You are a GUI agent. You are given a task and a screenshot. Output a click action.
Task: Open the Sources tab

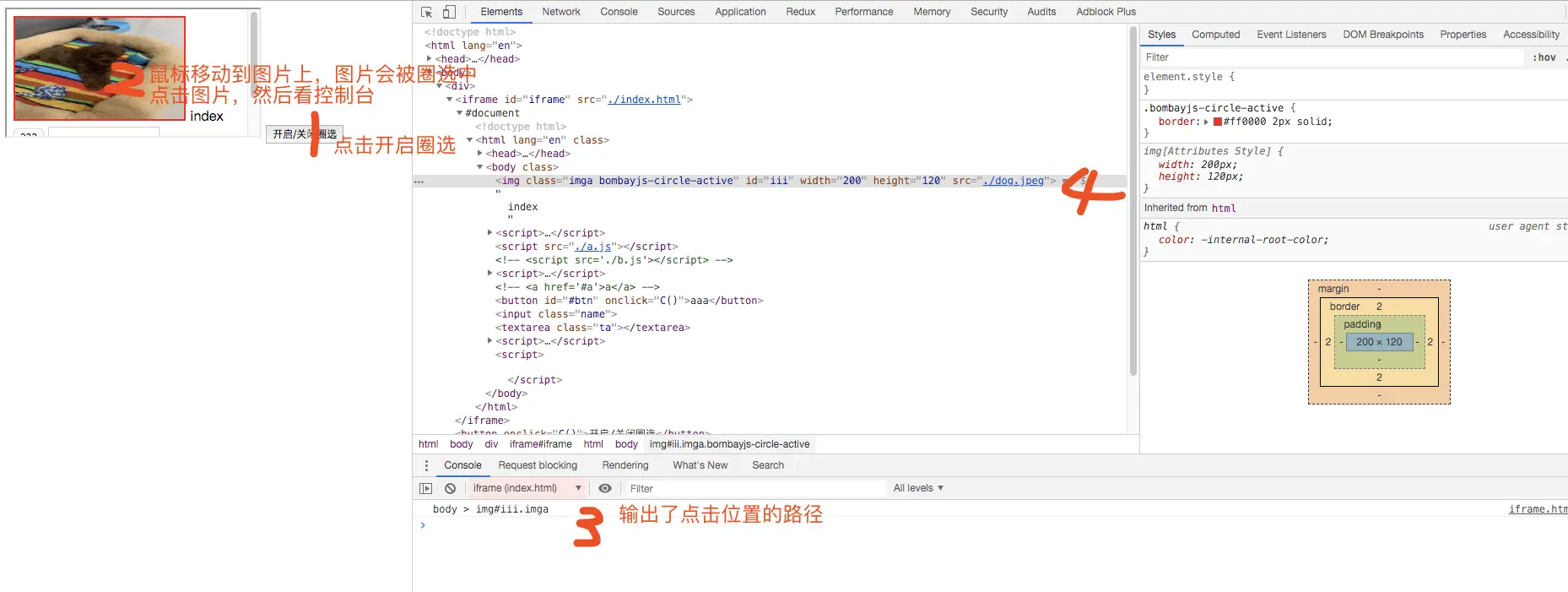676,12
